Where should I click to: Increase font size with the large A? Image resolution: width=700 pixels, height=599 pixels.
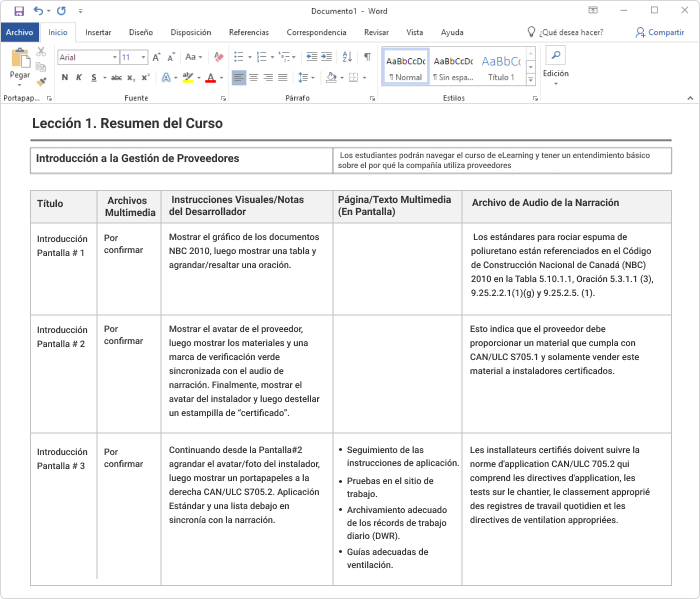pyautogui.click(x=156, y=57)
